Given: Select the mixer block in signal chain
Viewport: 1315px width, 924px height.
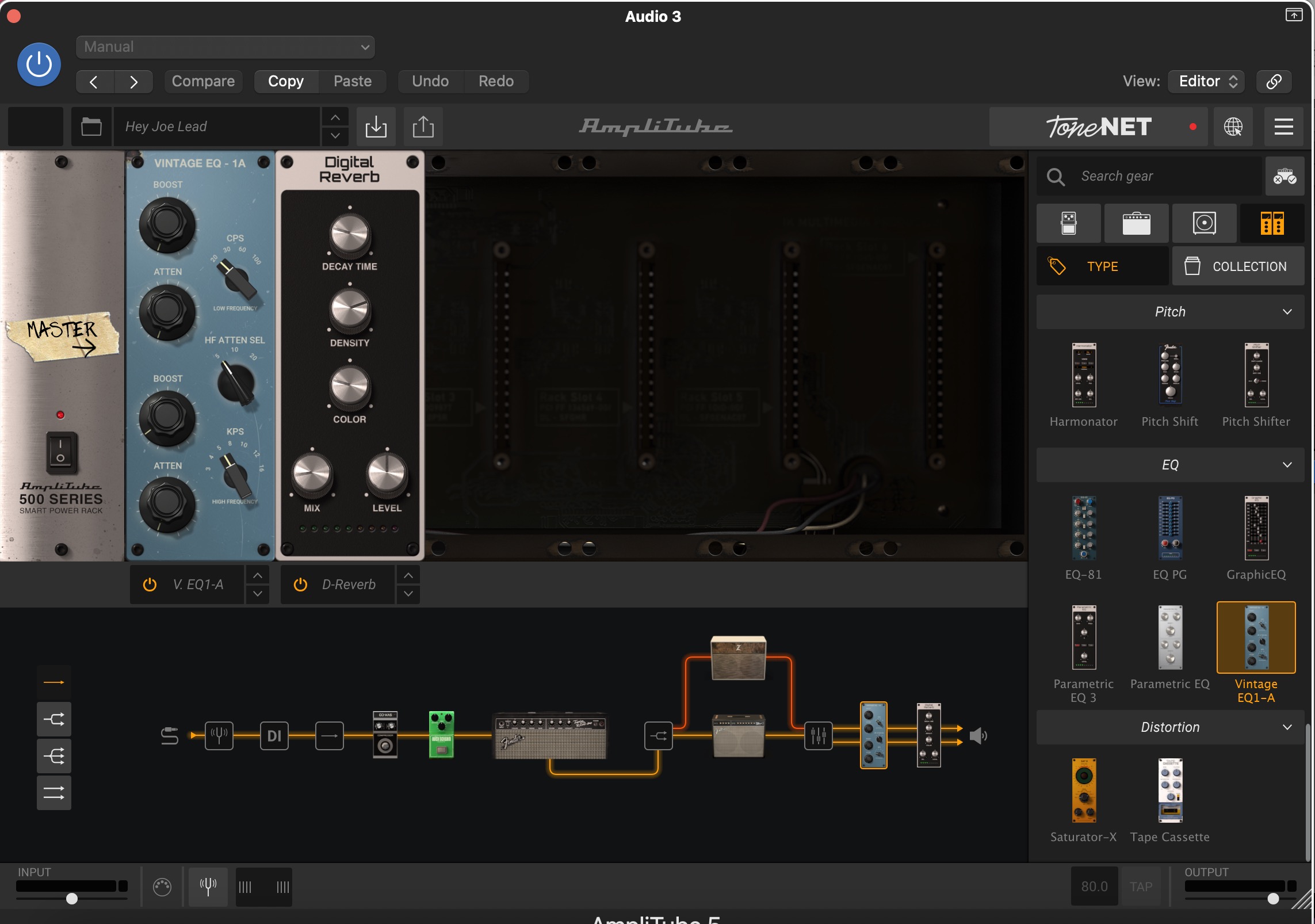Looking at the screenshot, I should tap(818, 735).
